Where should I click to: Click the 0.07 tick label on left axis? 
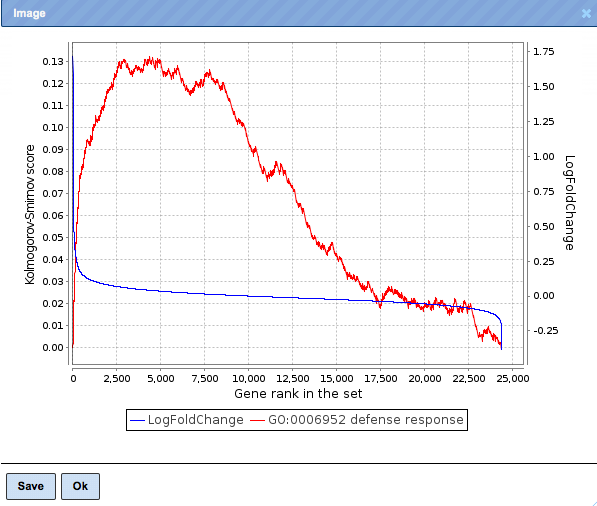pos(53,193)
